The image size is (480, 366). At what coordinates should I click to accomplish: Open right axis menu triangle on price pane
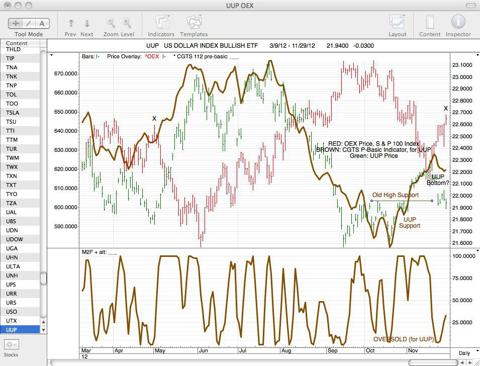(x=478, y=55)
